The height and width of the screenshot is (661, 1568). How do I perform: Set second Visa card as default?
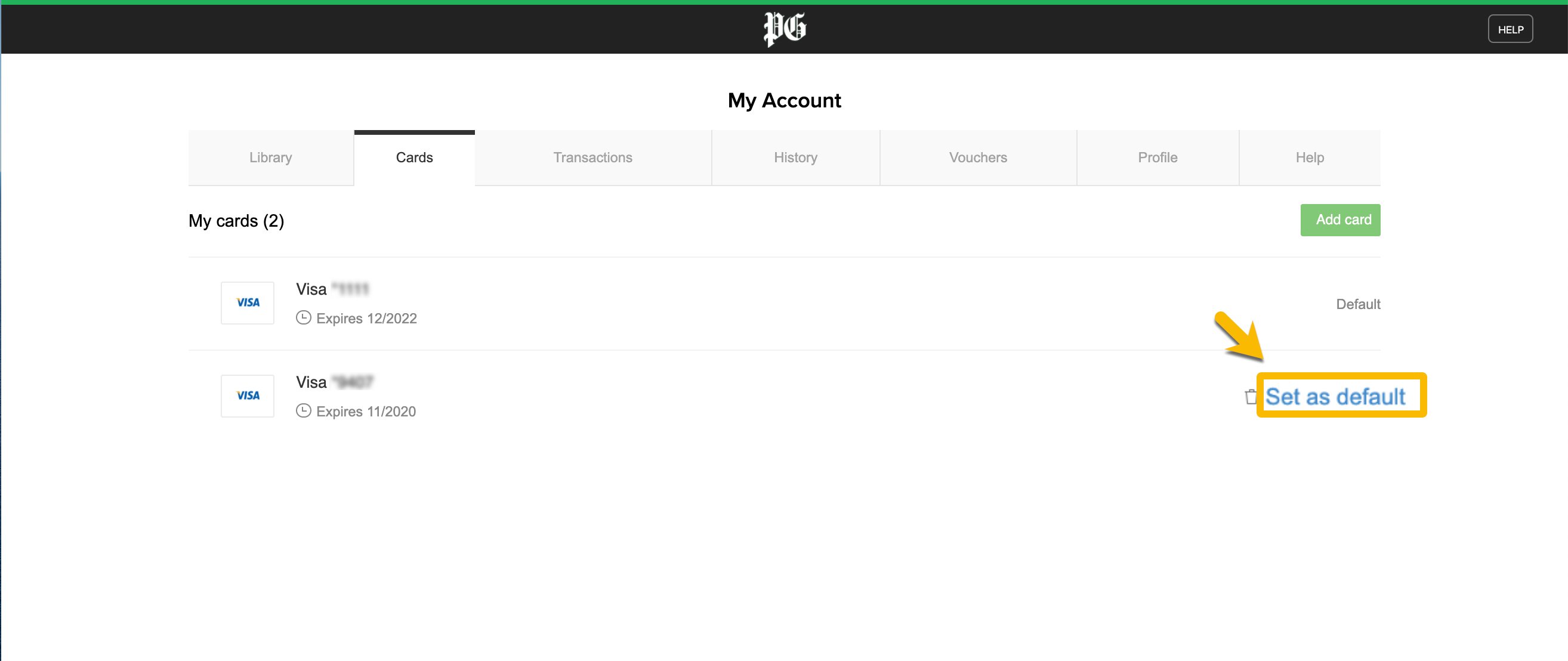(1335, 397)
